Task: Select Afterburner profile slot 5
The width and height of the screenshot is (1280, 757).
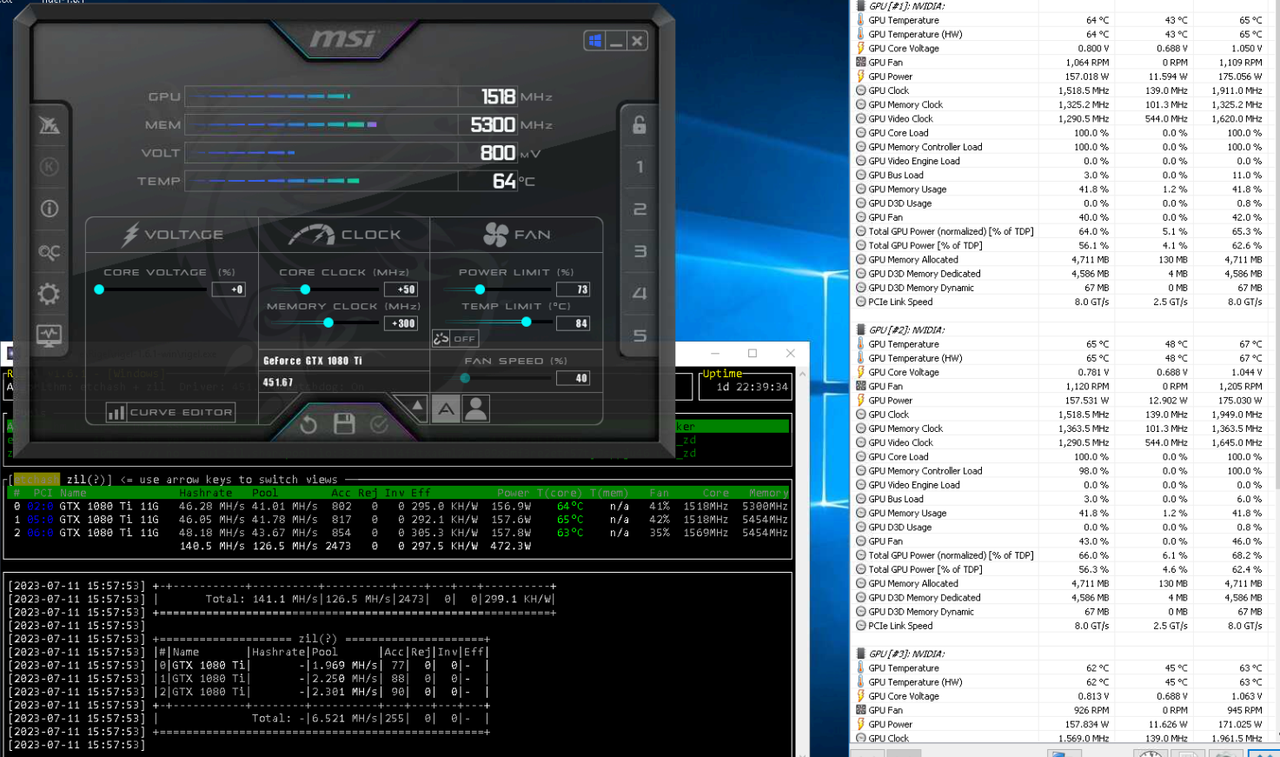Action: pos(640,336)
